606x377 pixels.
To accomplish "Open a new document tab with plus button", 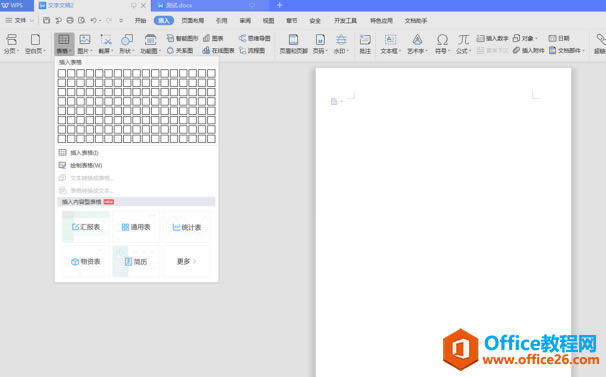I will click(280, 5).
